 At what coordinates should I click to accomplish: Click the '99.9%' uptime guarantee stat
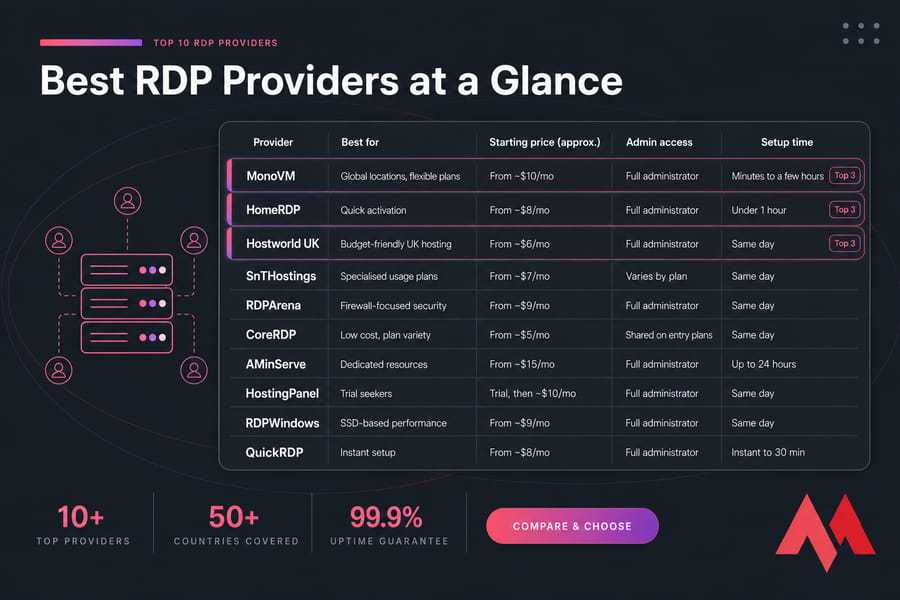(x=386, y=517)
